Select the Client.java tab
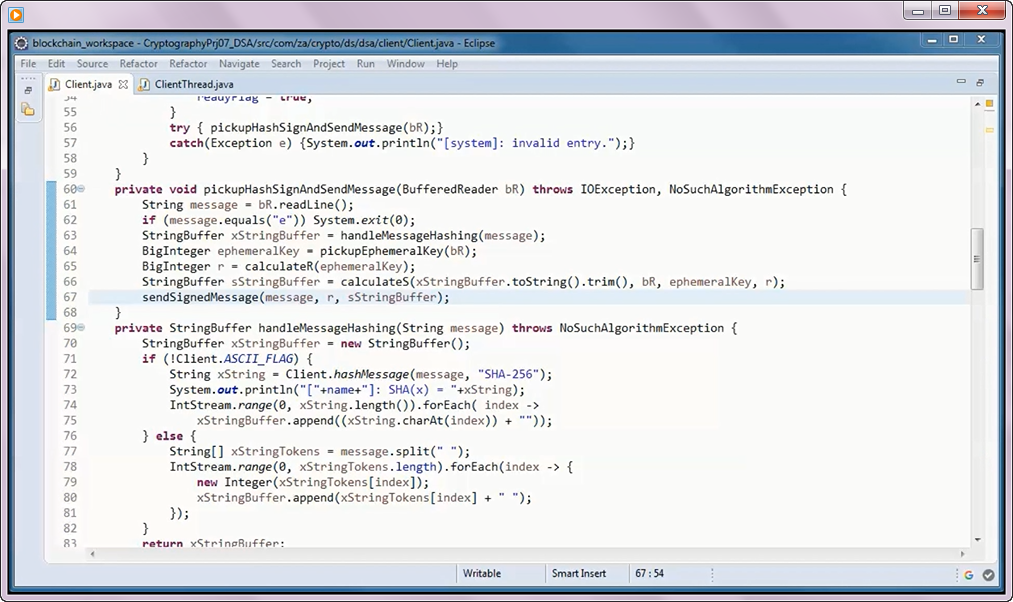This screenshot has height=602, width=1013. tap(87, 85)
